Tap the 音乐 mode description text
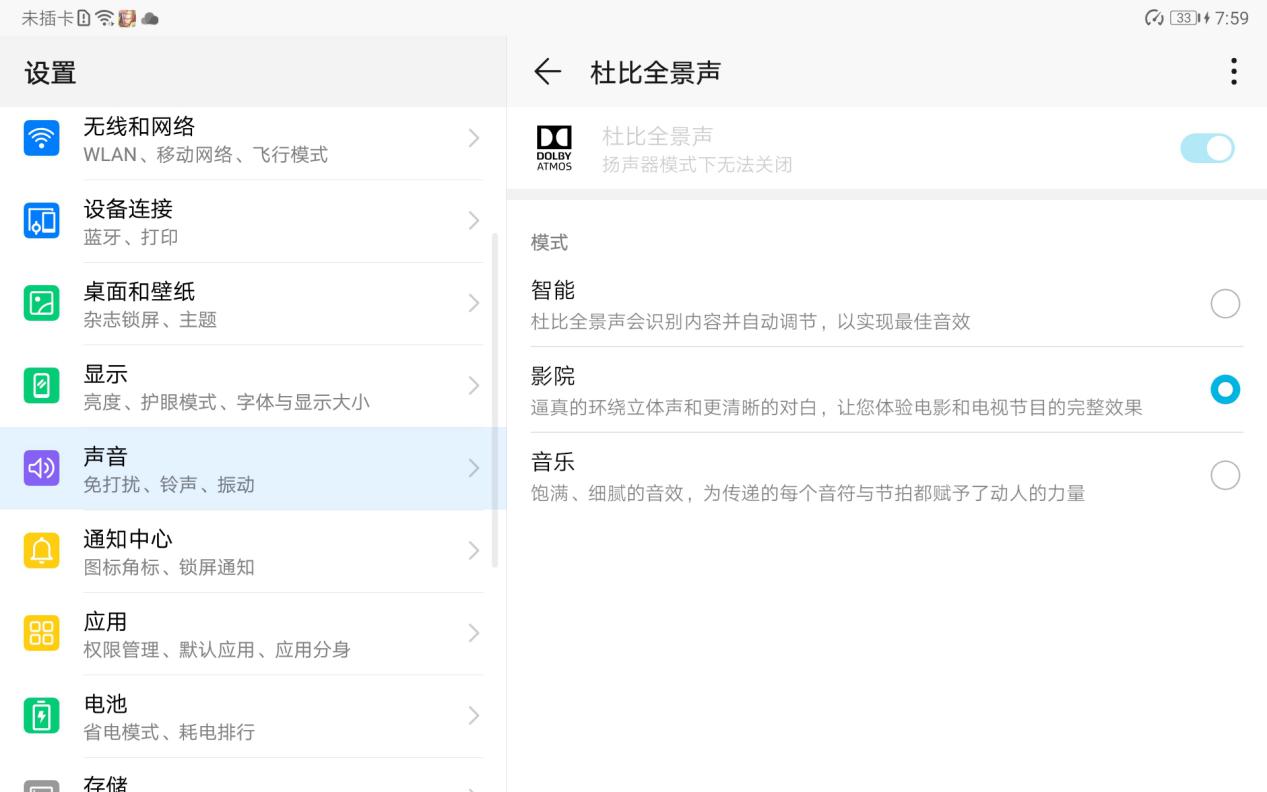Screen dimensions: 1267x792 808,493
